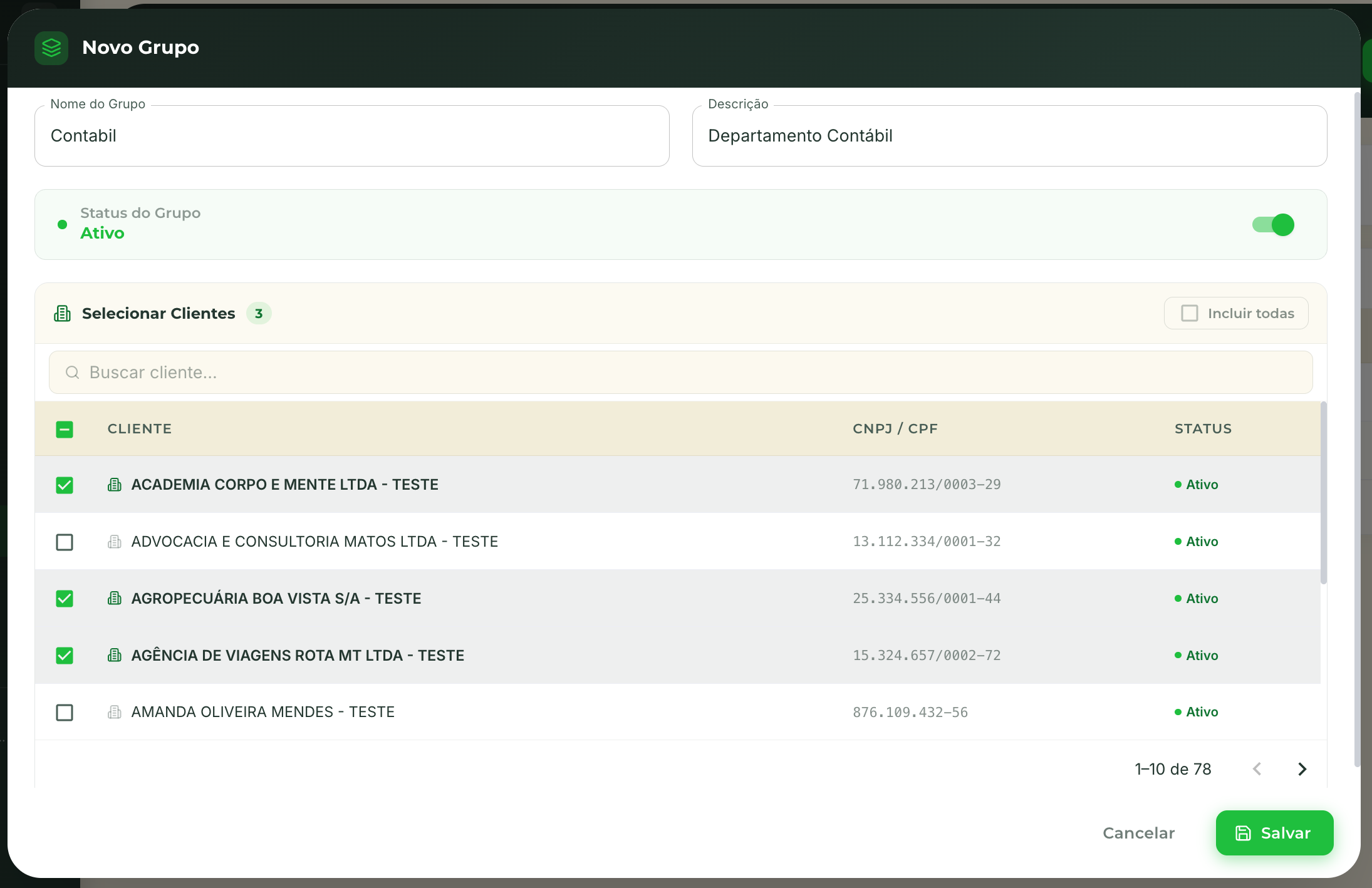Click the CNPJ / CPF column header
This screenshot has width=1372, height=888.
tap(895, 429)
